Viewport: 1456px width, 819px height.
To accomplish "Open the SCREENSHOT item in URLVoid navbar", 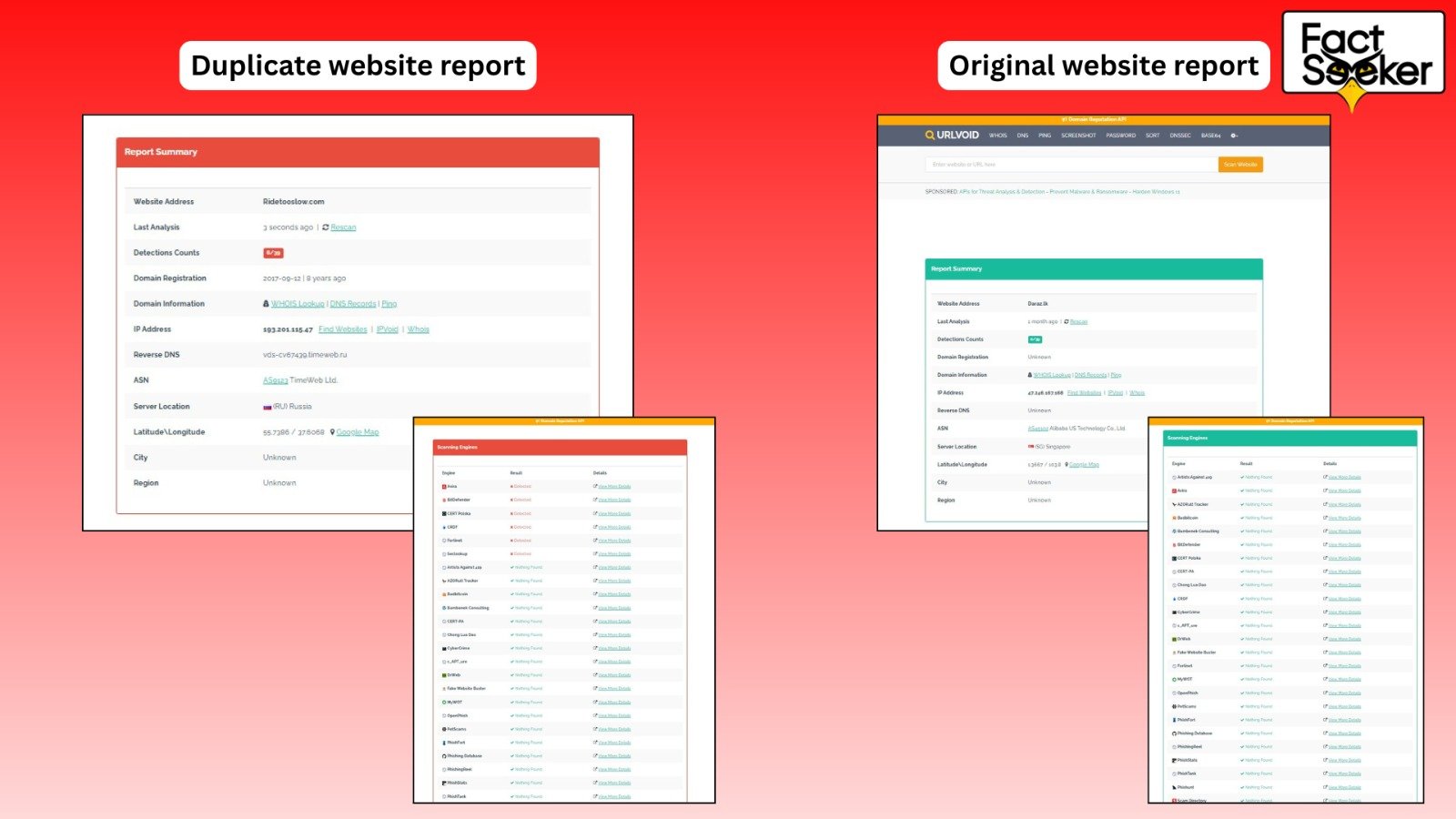I will 1078,136.
